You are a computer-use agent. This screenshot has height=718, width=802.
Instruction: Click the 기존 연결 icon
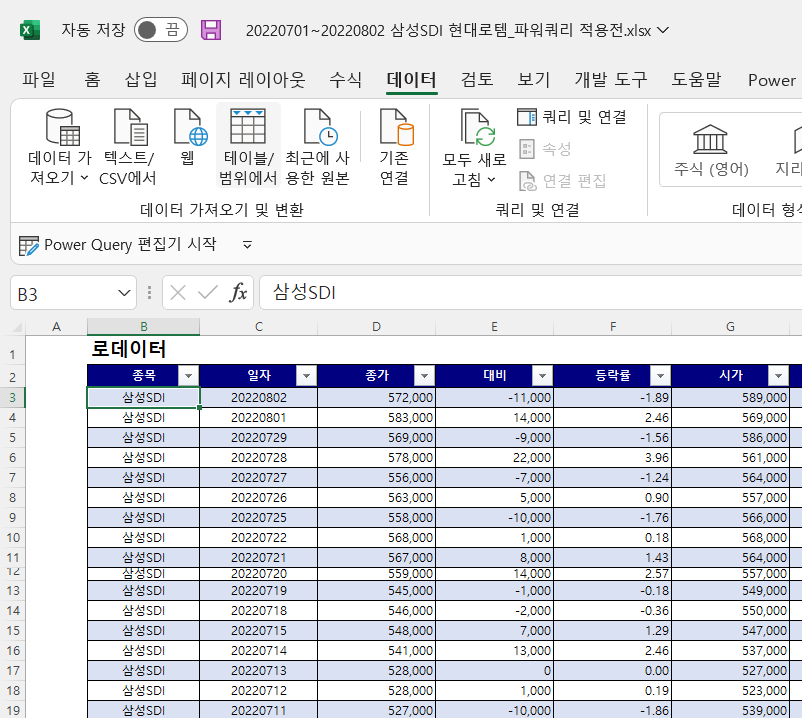[x=396, y=127]
